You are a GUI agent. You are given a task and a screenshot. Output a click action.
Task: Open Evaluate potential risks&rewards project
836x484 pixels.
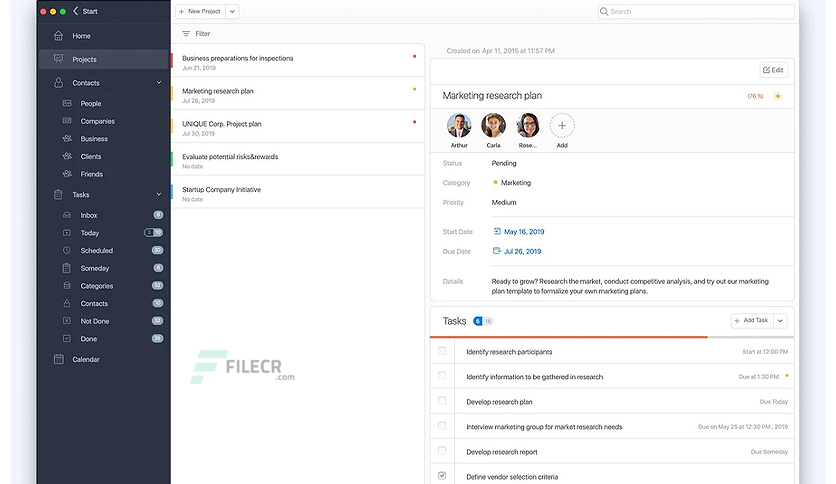pyautogui.click(x=298, y=160)
